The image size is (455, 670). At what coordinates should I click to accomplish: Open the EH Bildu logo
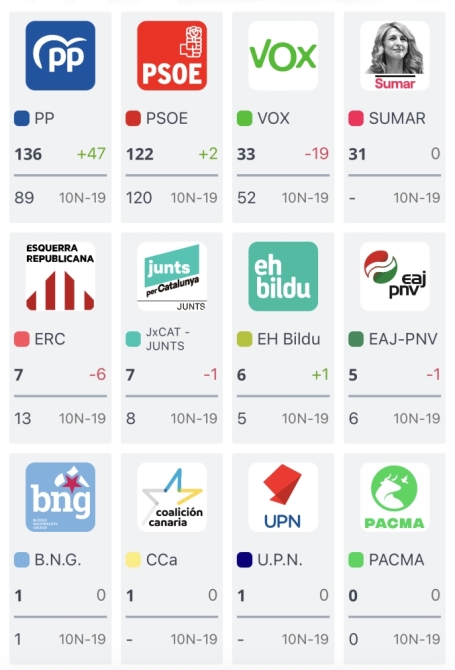[x=283, y=276]
